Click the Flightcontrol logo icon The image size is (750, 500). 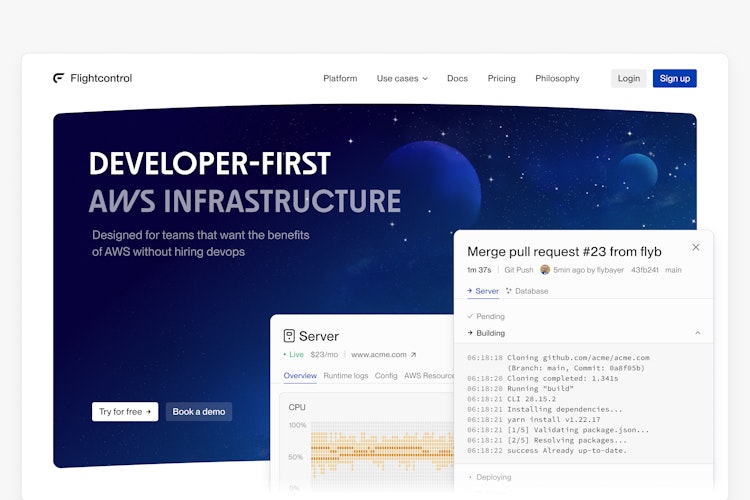click(x=58, y=78)
